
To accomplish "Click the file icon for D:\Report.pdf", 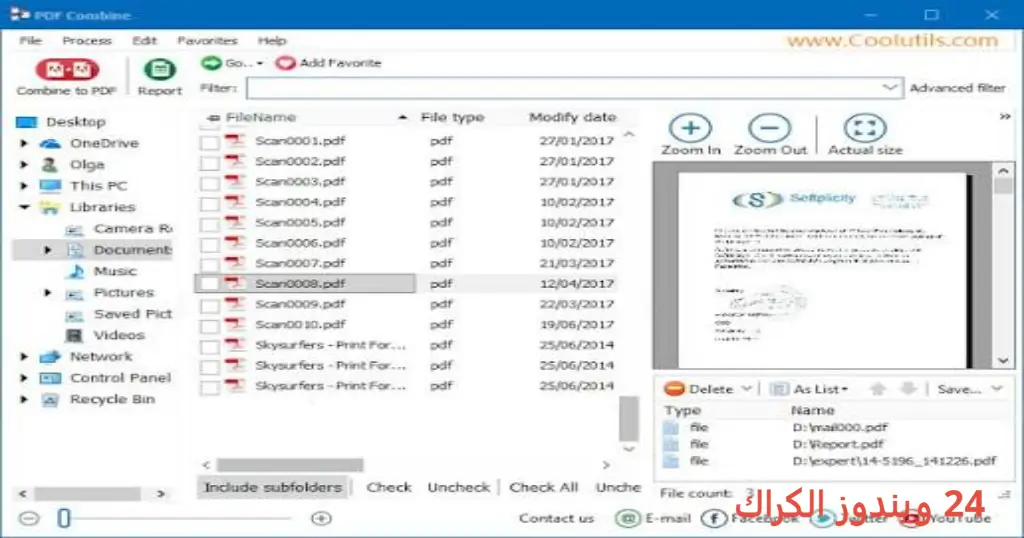I will (x=671, y=444).
